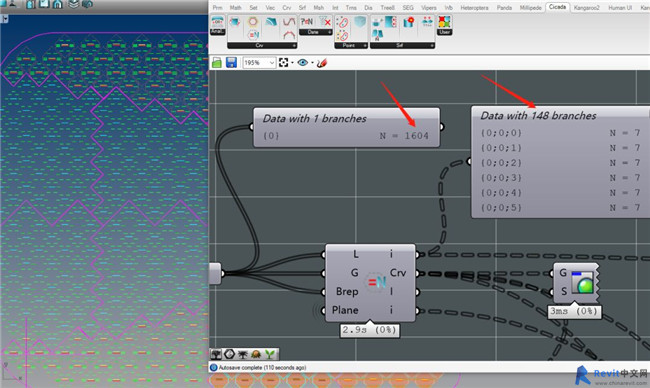Toggle the eye preview icon
Screen dimensions: 650x388
(x=303, y=63)
